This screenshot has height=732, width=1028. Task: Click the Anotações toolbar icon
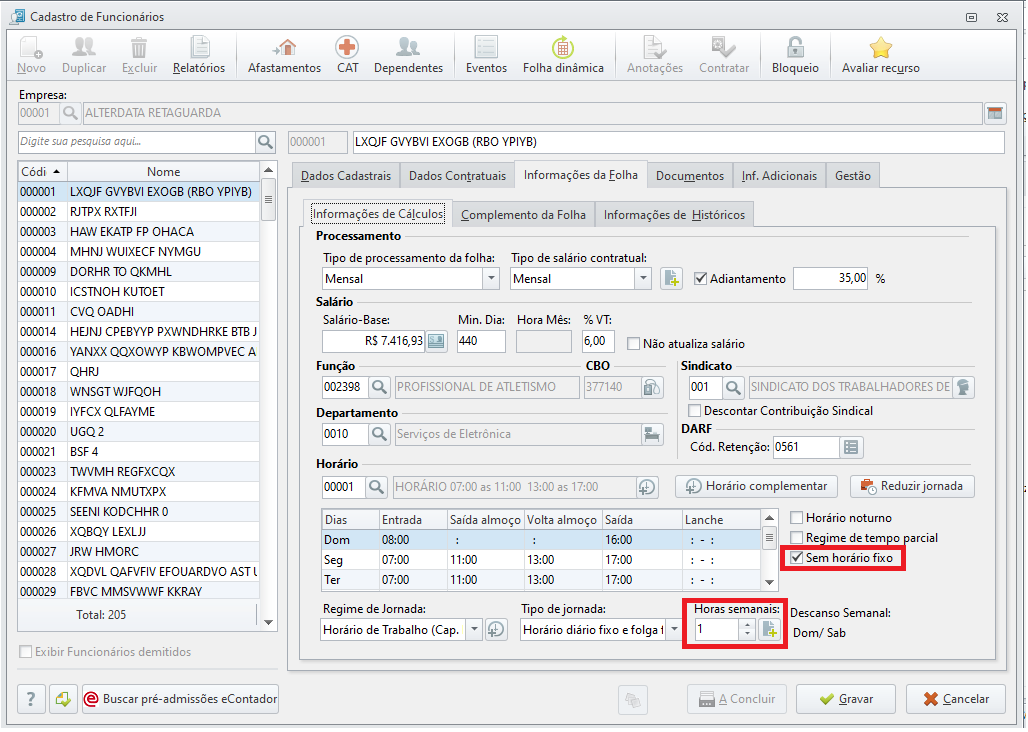point(654,47)
